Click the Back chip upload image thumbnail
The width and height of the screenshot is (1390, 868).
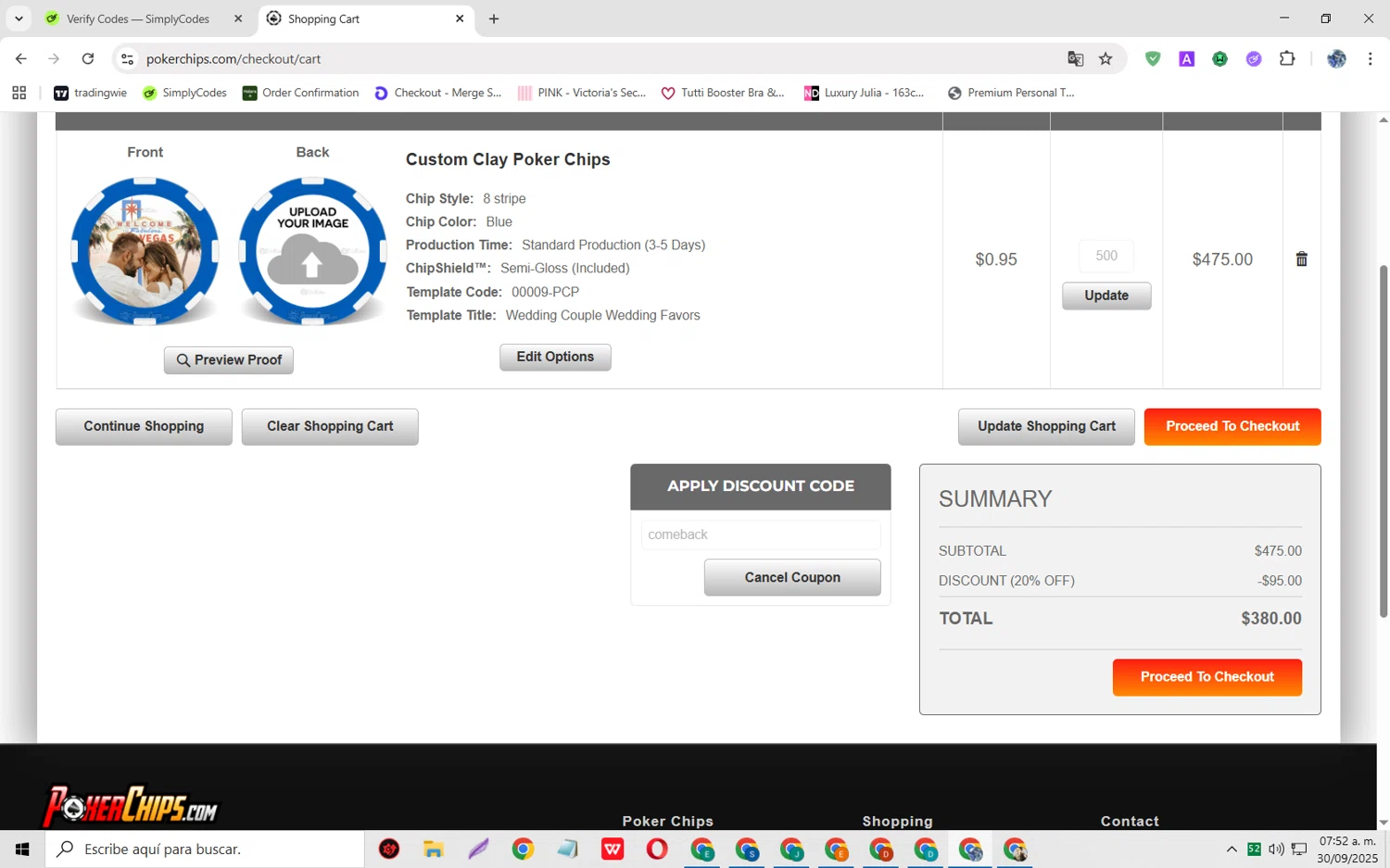(x=312, y=251)
